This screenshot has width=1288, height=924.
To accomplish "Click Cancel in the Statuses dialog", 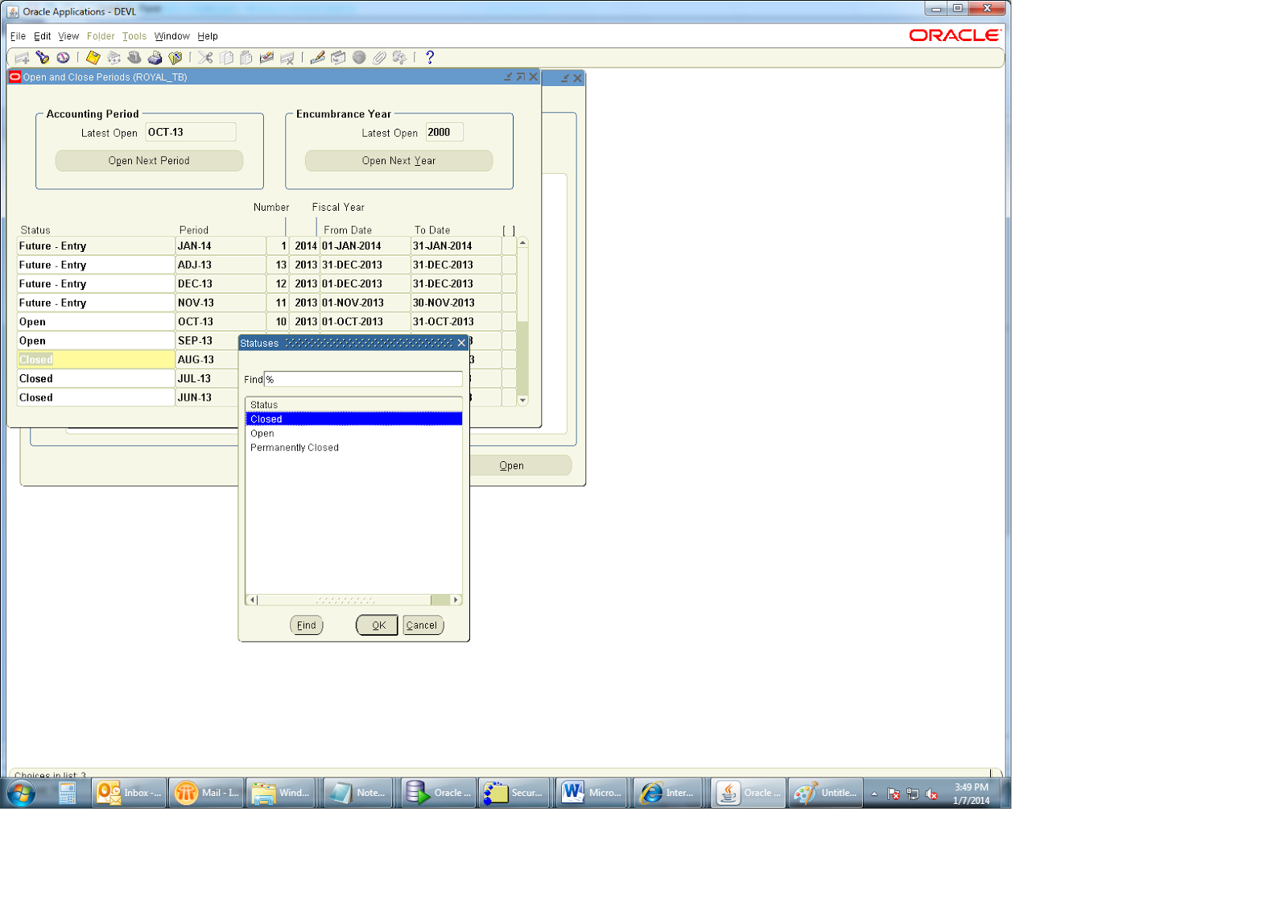I will [422, 625].
